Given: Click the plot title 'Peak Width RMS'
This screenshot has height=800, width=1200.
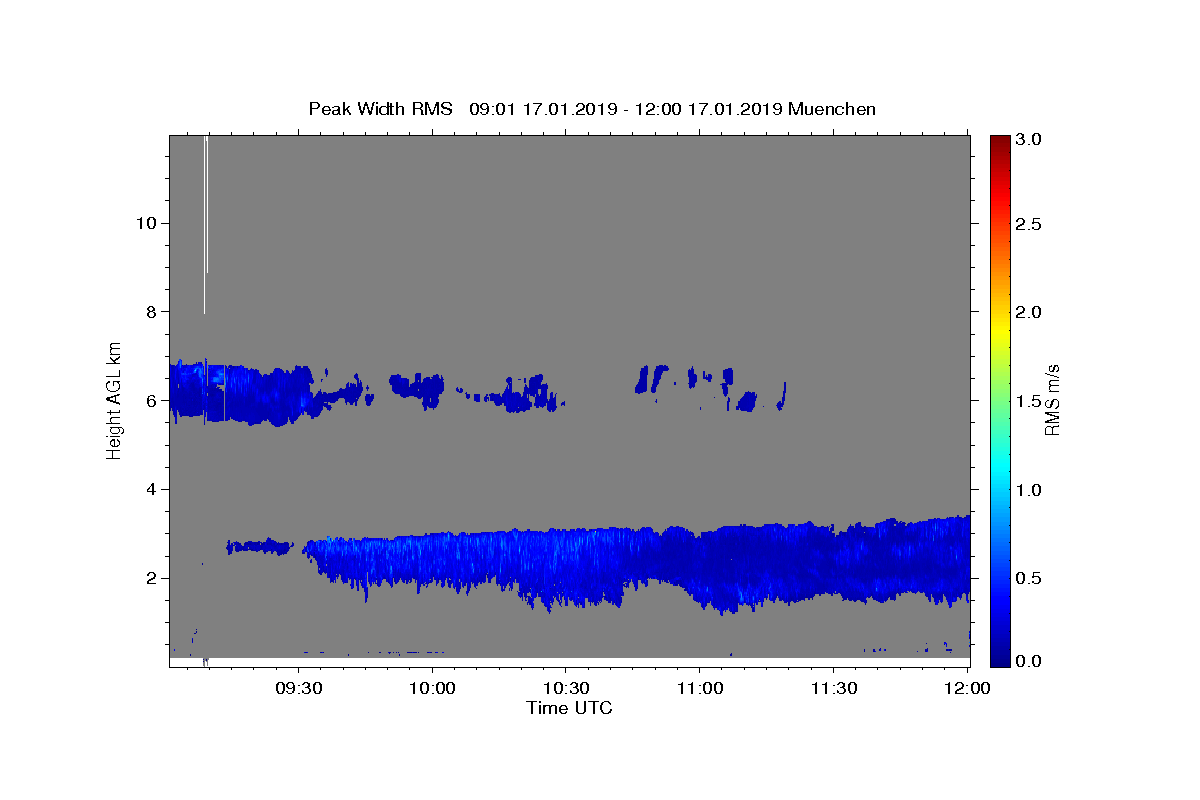Looking at the screenshot, I should [x=380, y=109].
